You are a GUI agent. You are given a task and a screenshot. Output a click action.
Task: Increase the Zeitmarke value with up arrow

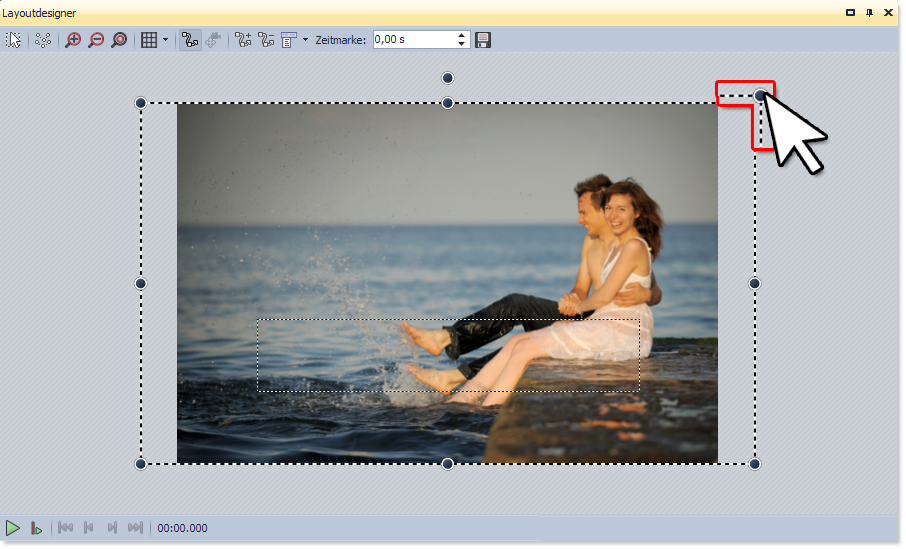pos(461,36)
